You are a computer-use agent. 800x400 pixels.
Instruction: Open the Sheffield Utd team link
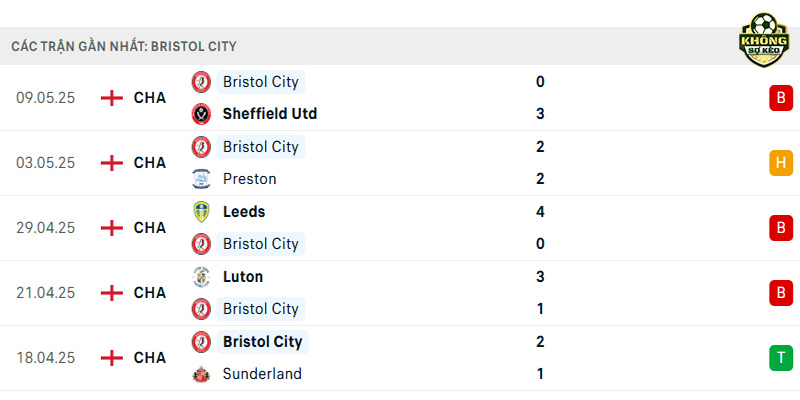click(x=270, y=114)
